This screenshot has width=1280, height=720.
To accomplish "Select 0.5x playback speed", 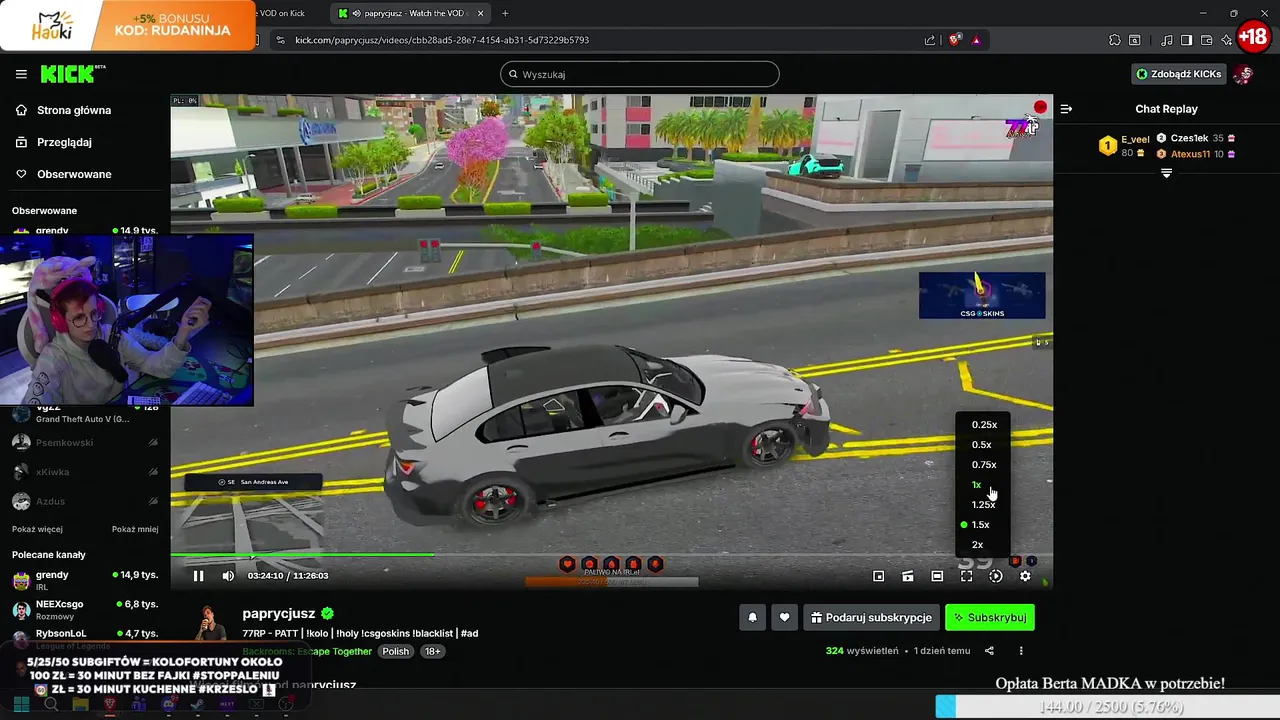I will pos(984,445).
